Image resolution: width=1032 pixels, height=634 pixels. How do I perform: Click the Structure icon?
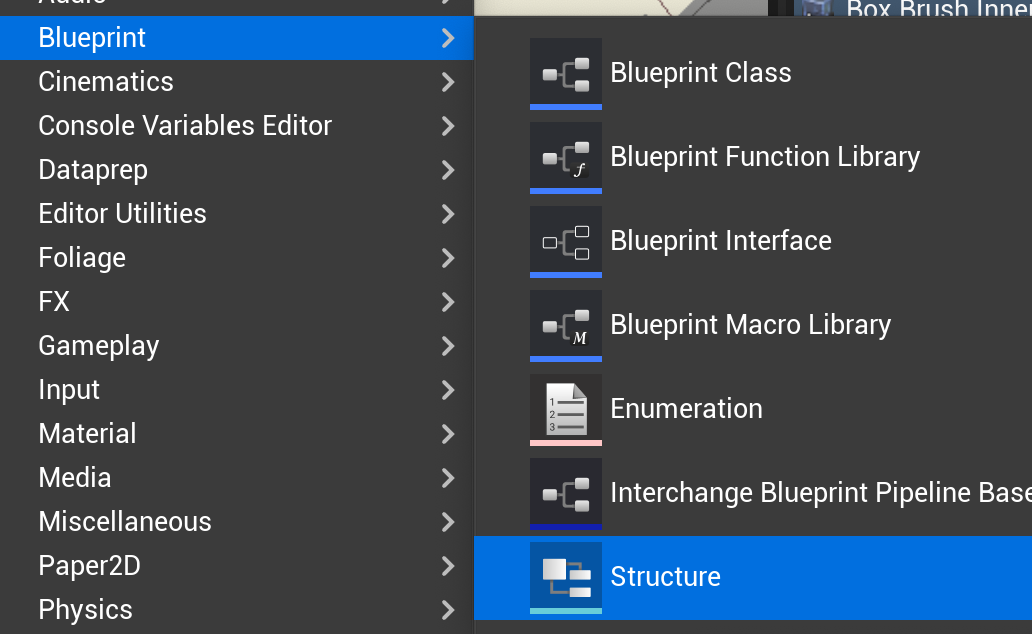tap(566, 577)
